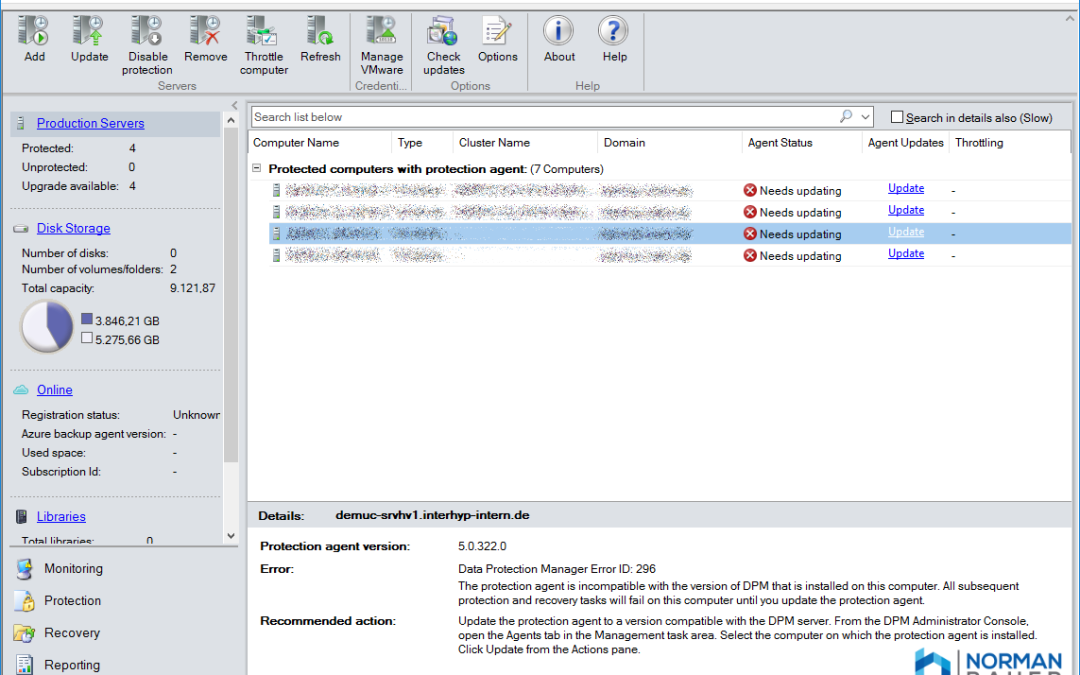Select the Disable protection toolbar icon
The height and width of the screenshot is (675, 1080).
coord(147,32)
